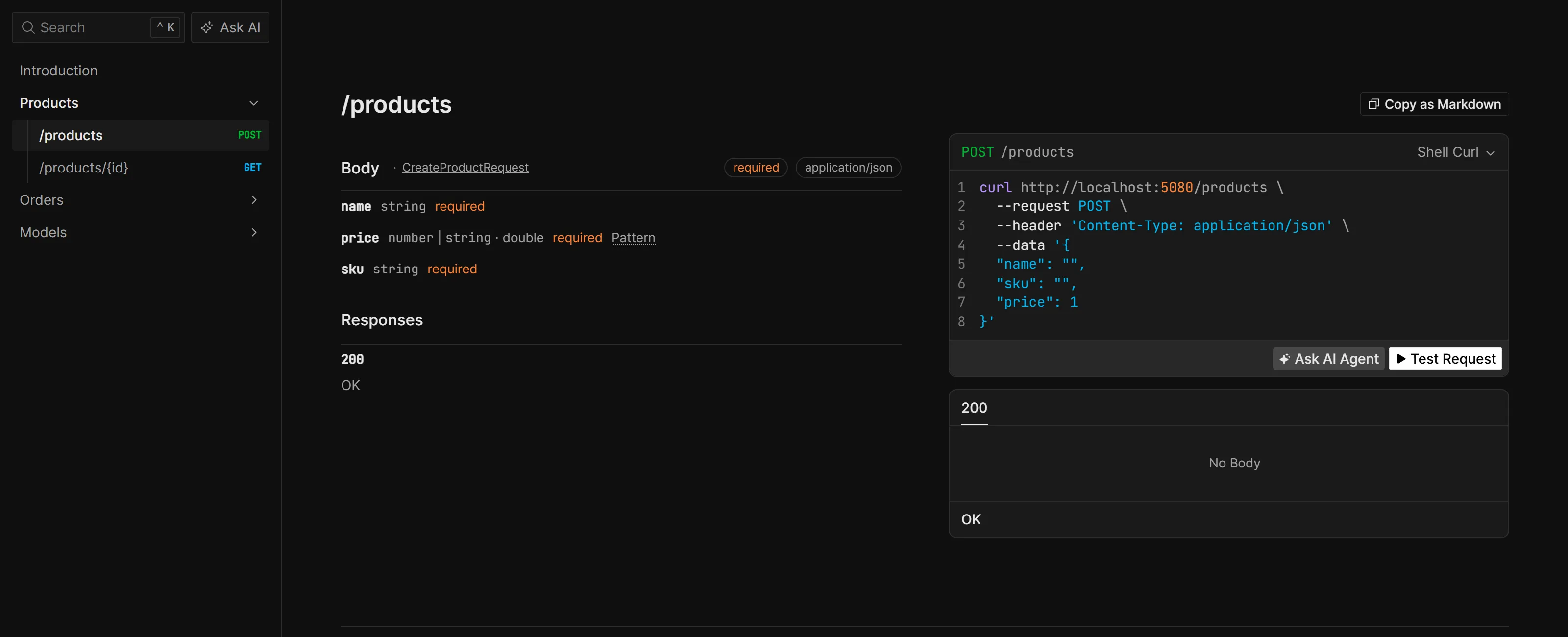Select the 200 response tab
This screenshot has height=637, width=1568.
point(974,407)
